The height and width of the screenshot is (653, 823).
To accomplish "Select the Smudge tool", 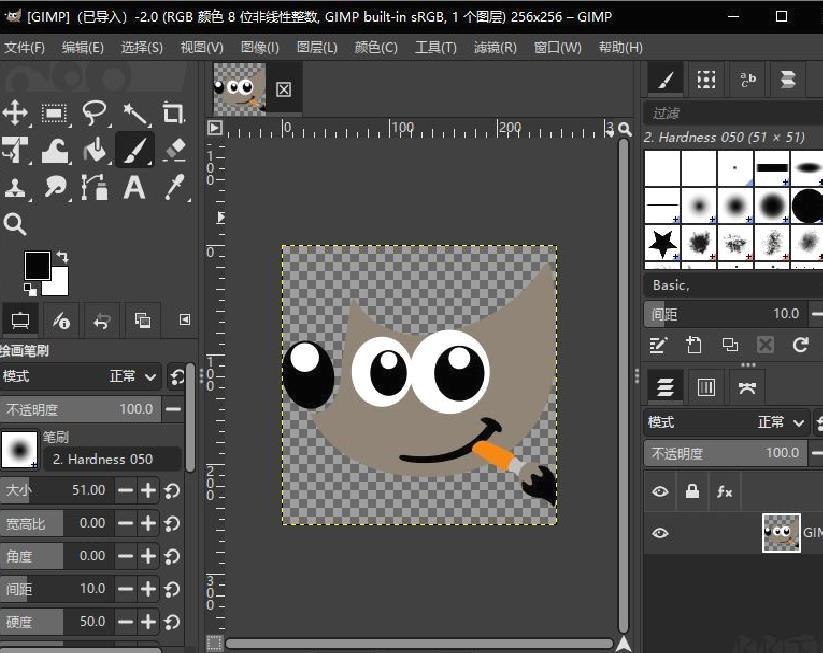I will (x=55, y=187).
